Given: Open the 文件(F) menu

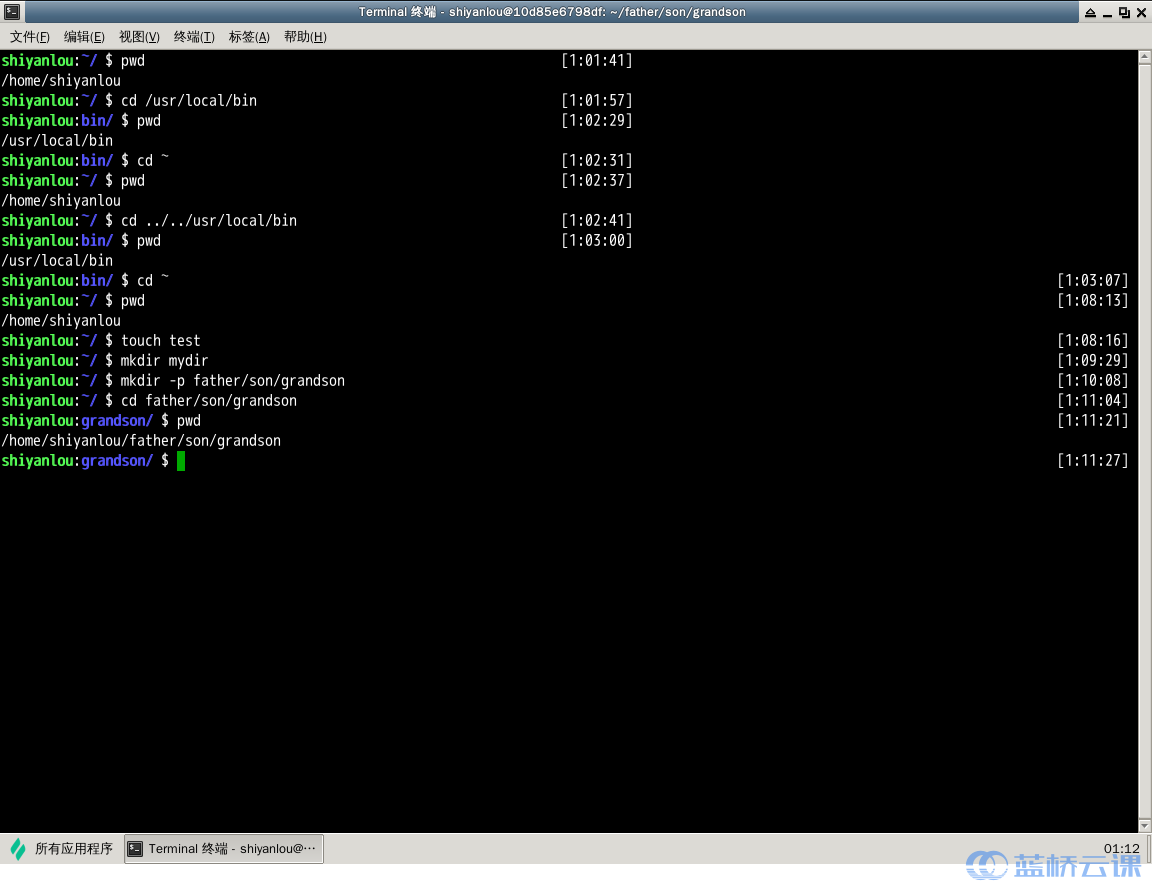Looking at the screenshot, I should point(29,37).
